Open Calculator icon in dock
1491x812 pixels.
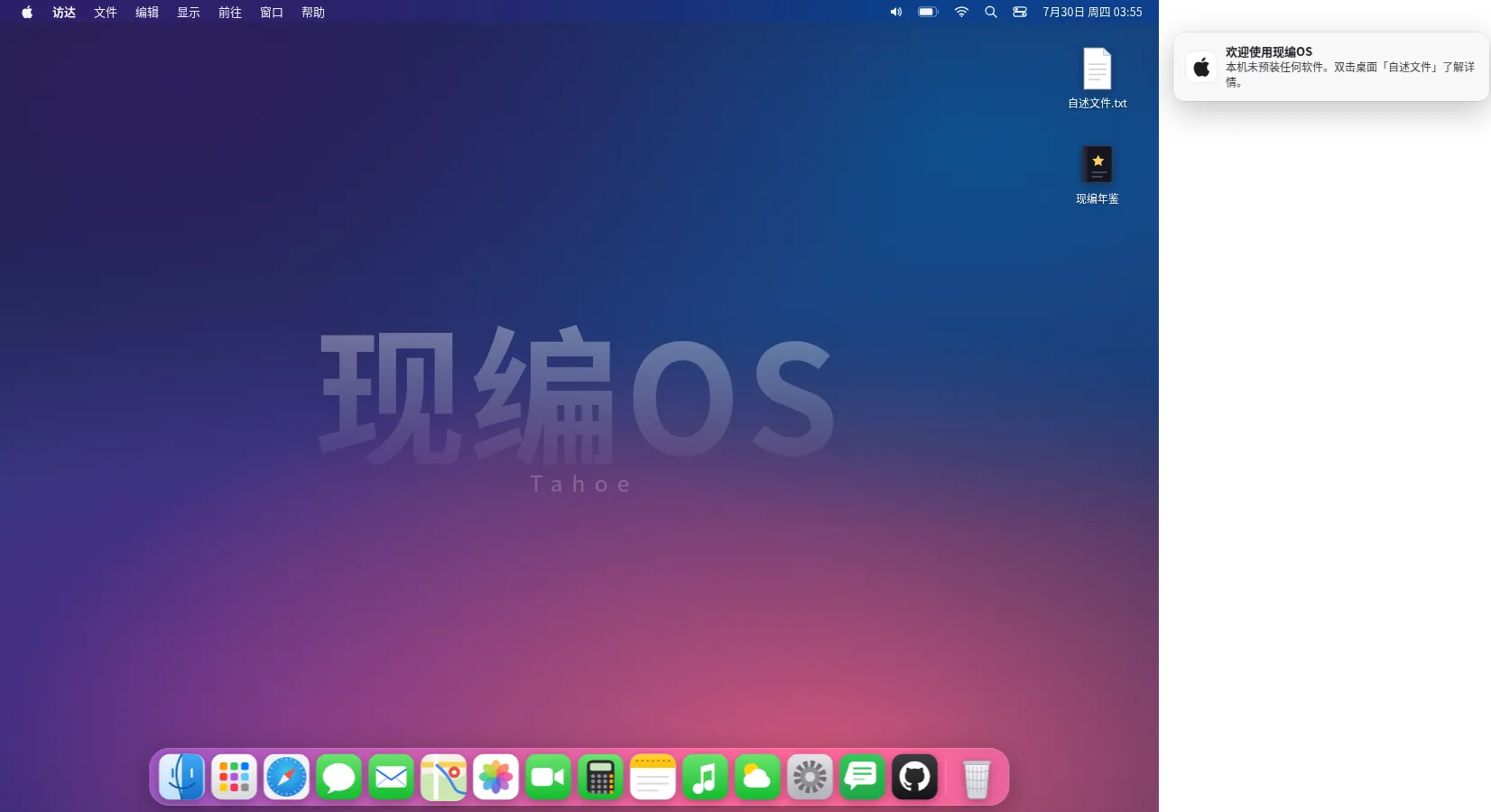pos(601,777)
